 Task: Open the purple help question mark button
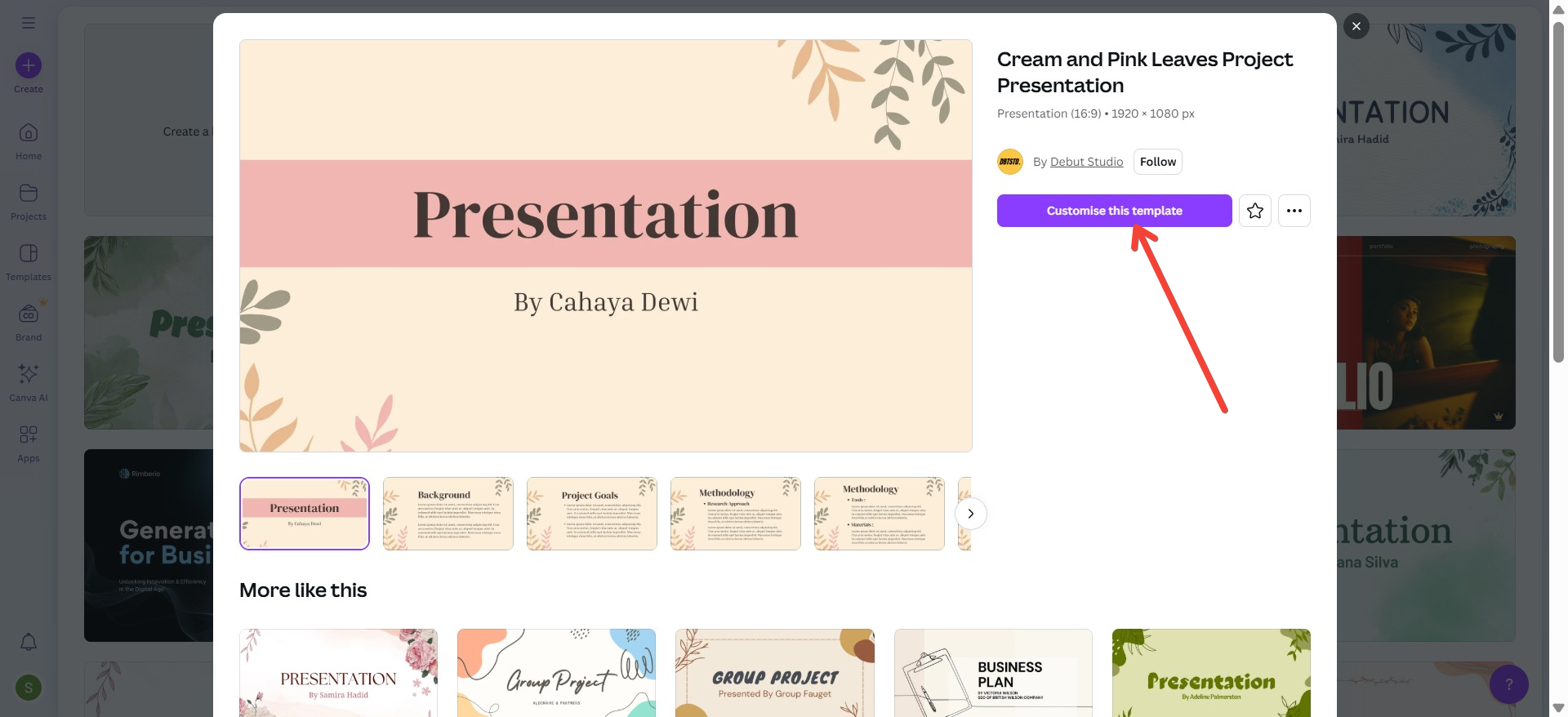click(1509, 684)
